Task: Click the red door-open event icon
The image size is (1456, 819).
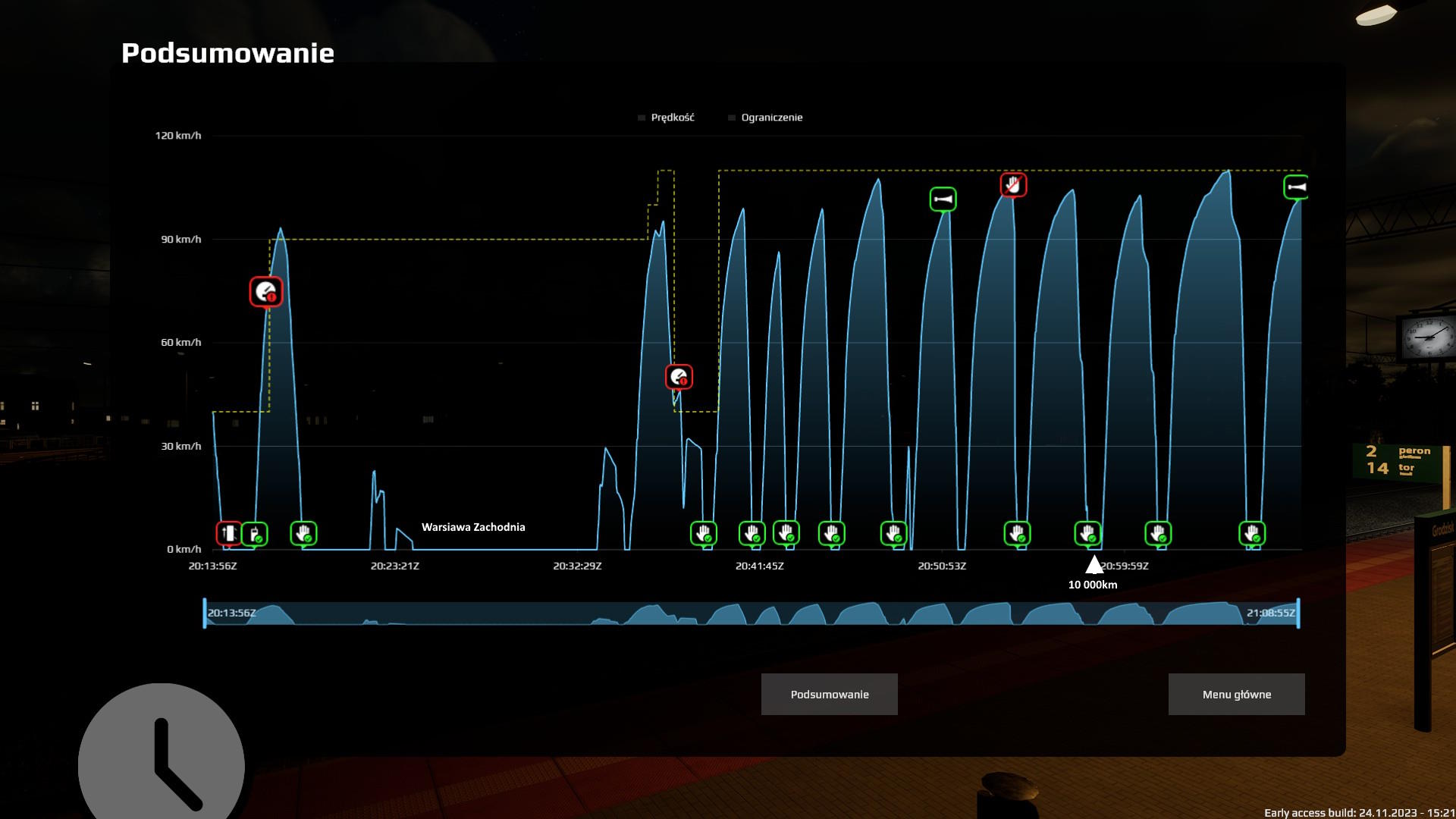Action: click(x=228, y=534)
